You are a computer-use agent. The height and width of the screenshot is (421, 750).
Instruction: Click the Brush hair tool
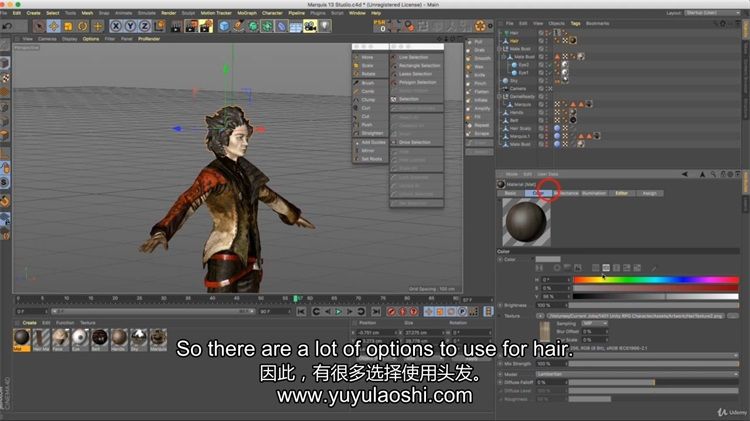370,83
